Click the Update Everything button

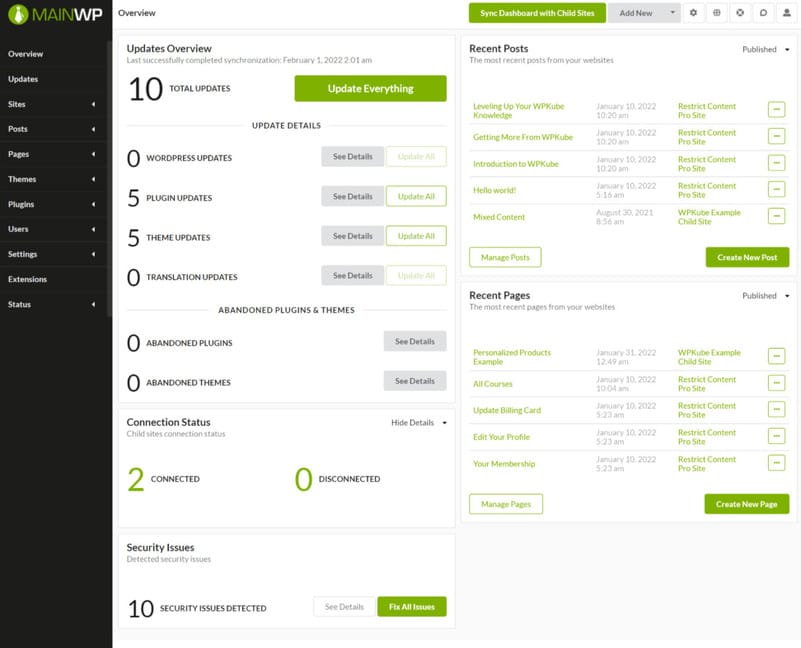click(370, 88)
